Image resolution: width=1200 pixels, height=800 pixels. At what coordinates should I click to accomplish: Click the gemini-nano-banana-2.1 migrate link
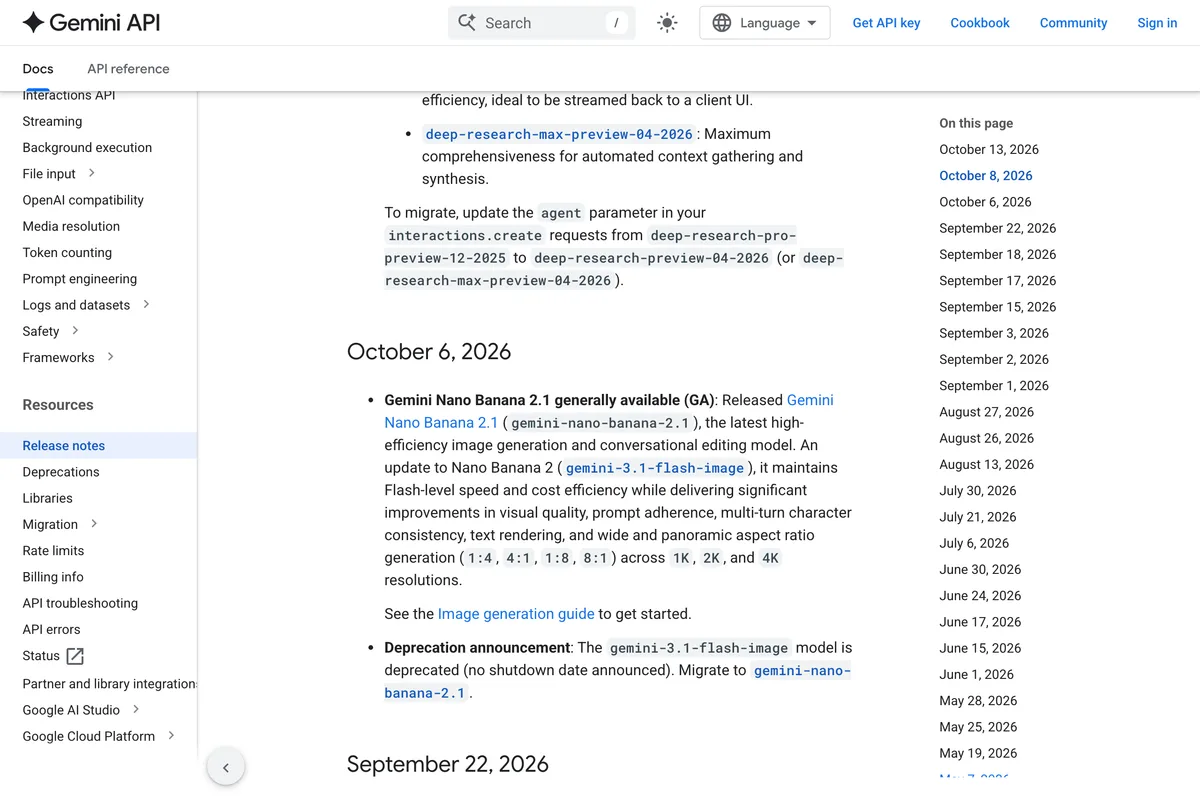point(617,681)
